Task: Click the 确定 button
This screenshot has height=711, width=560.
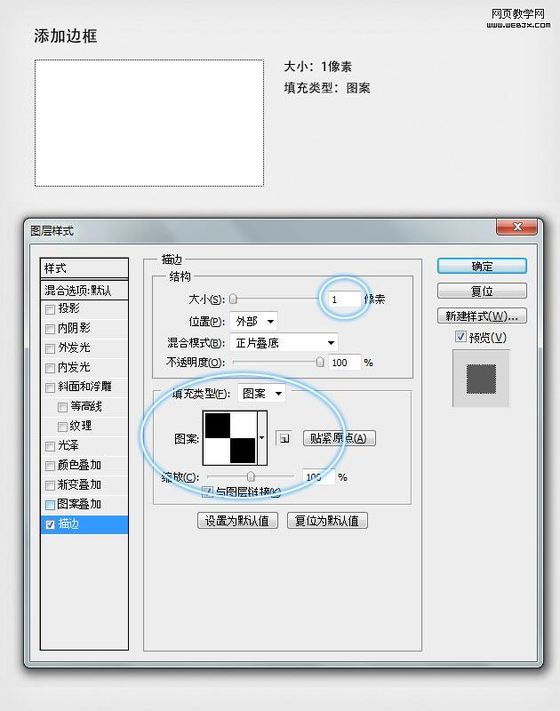Action: click(x=482, y=266)
